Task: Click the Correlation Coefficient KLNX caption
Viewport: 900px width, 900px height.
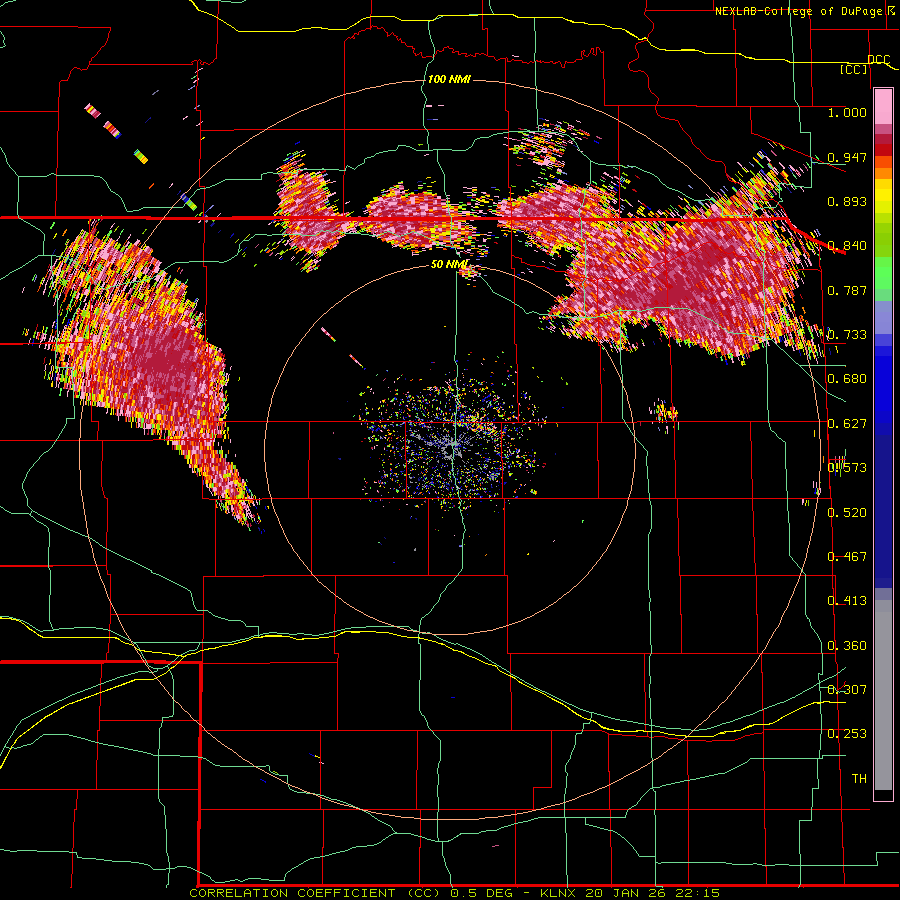Action: 455,893
